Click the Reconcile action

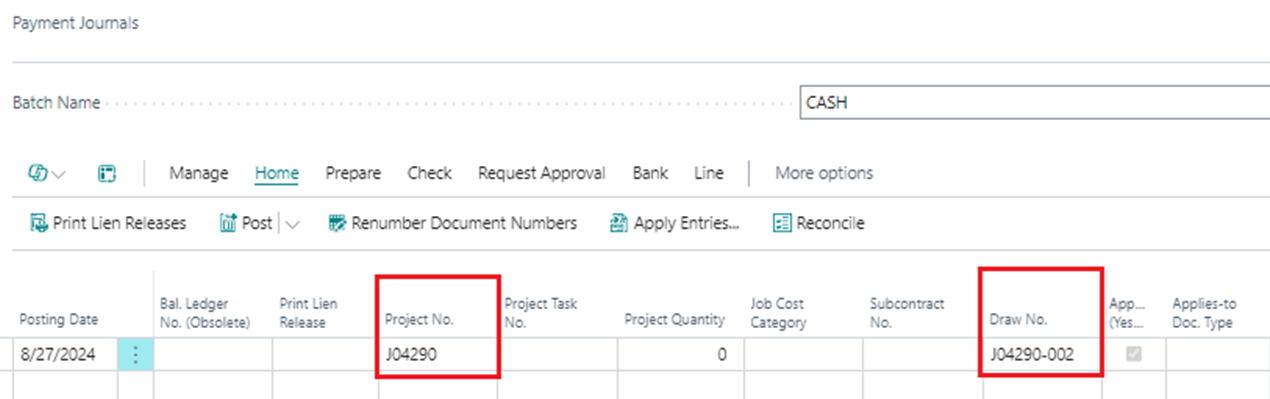818,223
